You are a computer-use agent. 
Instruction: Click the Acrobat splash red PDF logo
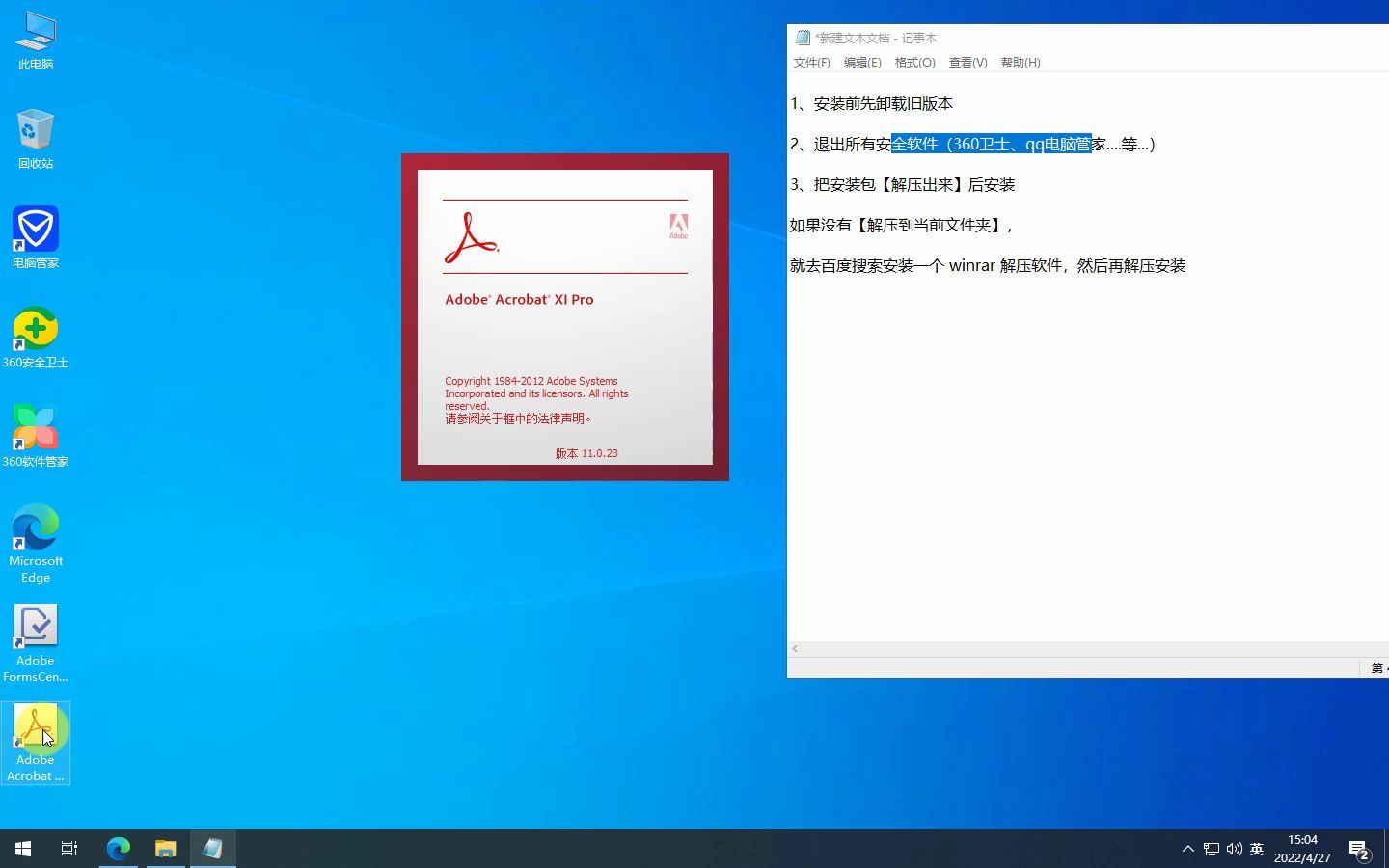[x=471, y=238]
